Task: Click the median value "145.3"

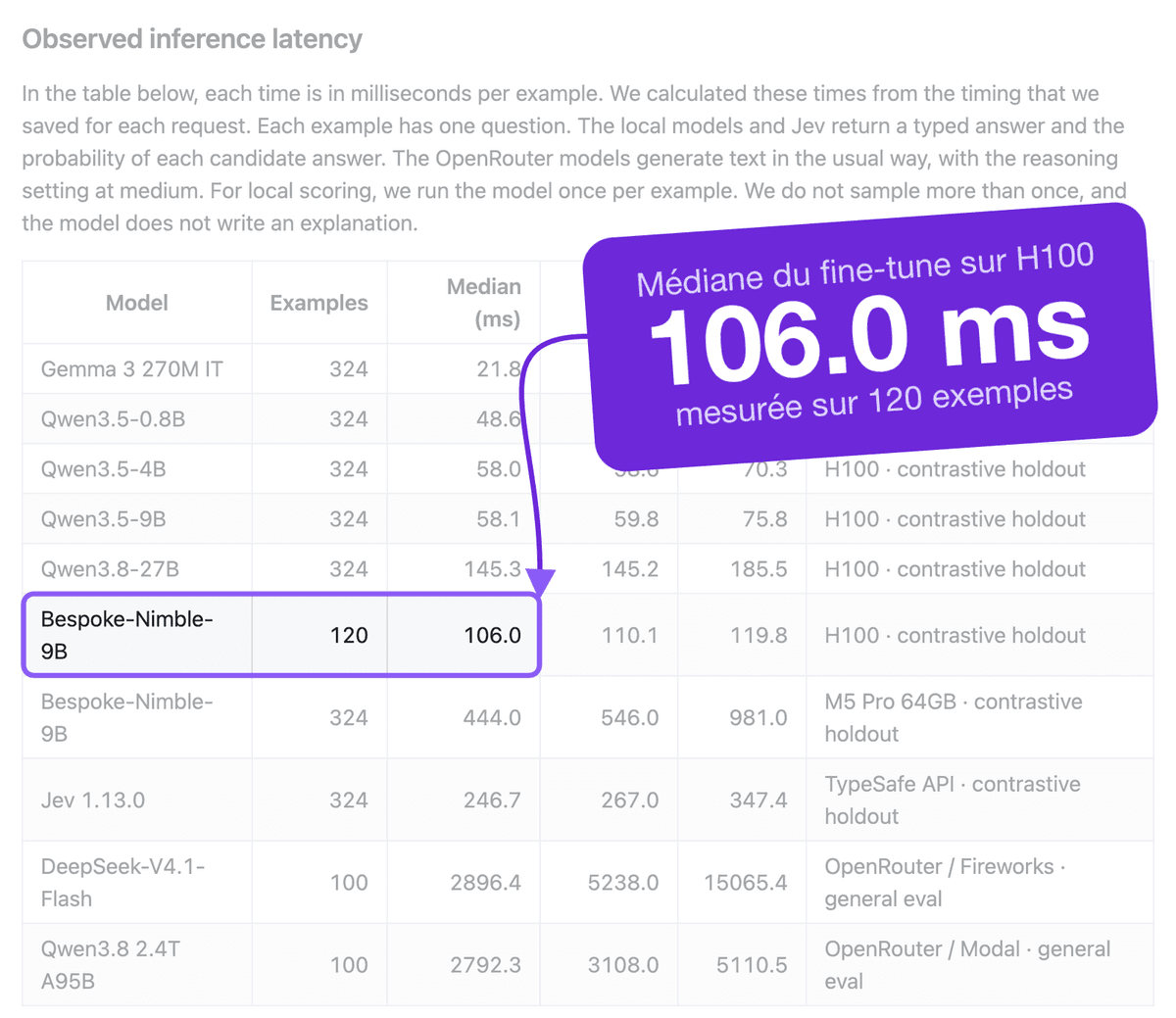Action: click(x=493, y=569)
